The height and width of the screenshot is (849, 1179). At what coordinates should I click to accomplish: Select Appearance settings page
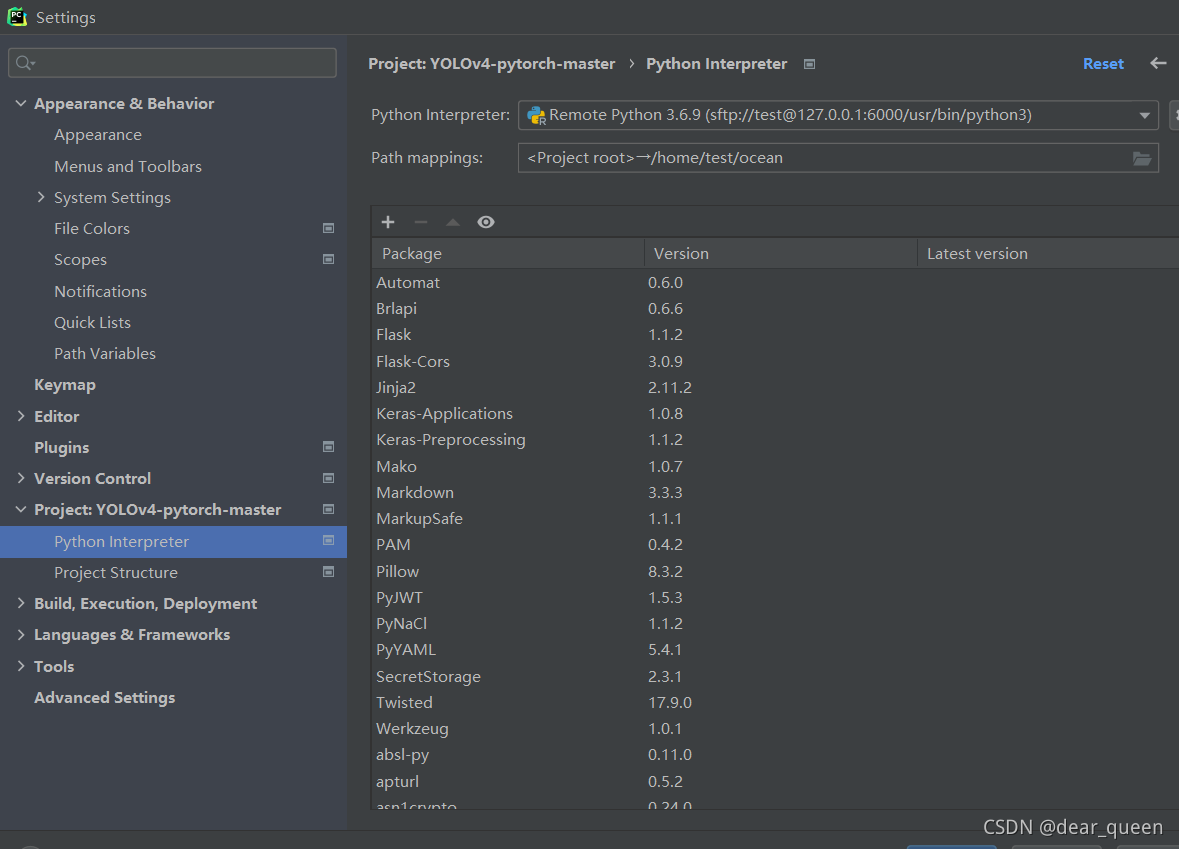[98, 135]
